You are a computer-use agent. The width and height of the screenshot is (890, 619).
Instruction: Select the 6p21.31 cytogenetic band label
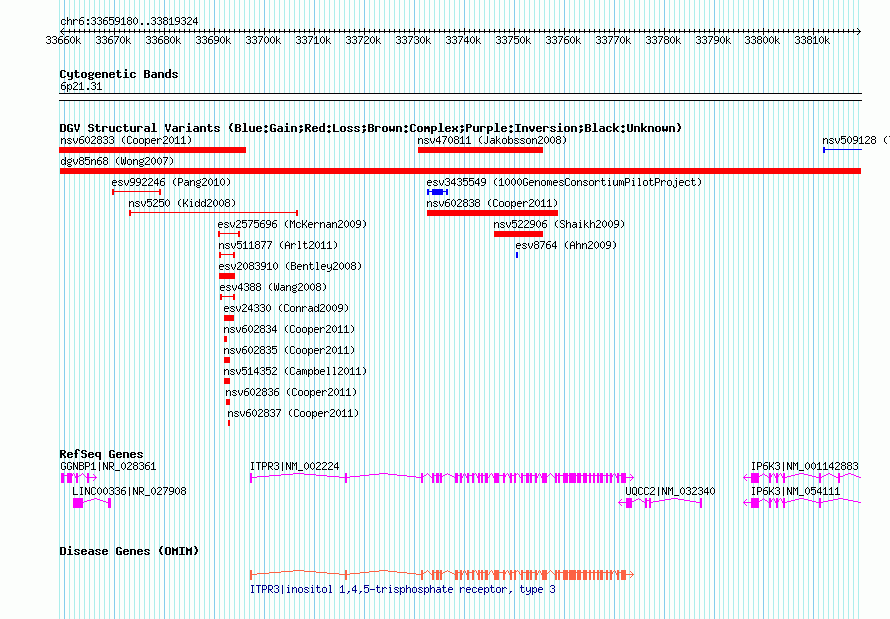[81, 86]
